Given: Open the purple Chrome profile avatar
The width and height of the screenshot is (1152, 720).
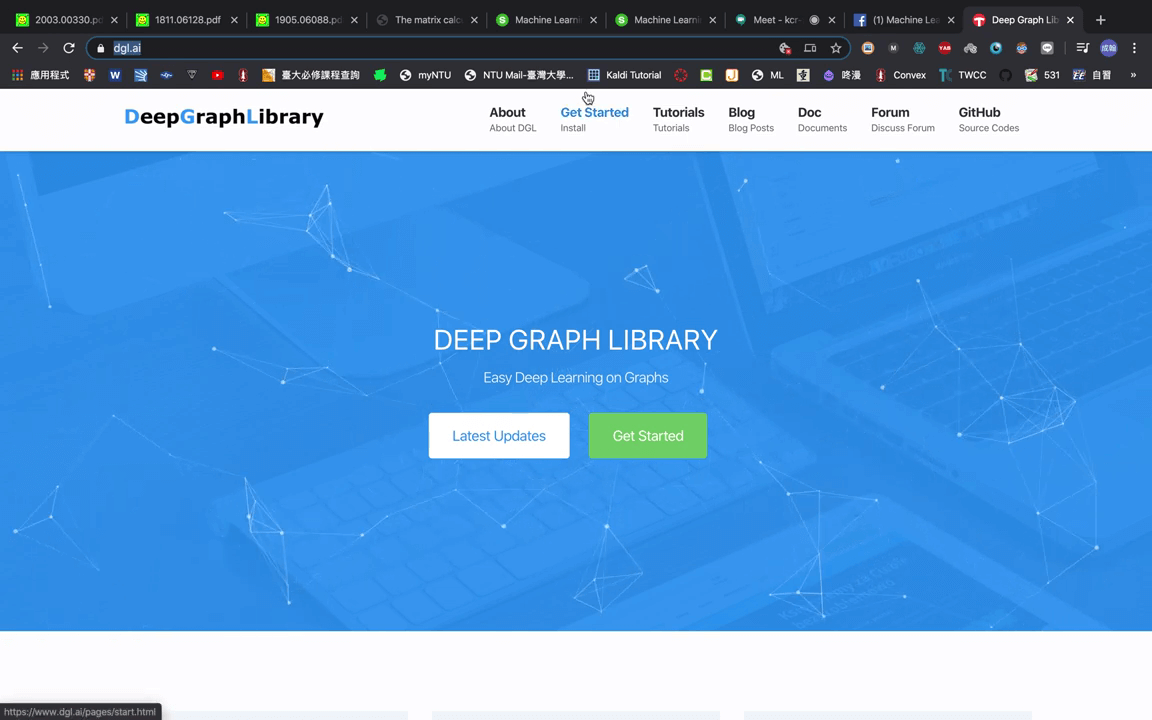Looking at the screenshot, I should coord(1109,48).
